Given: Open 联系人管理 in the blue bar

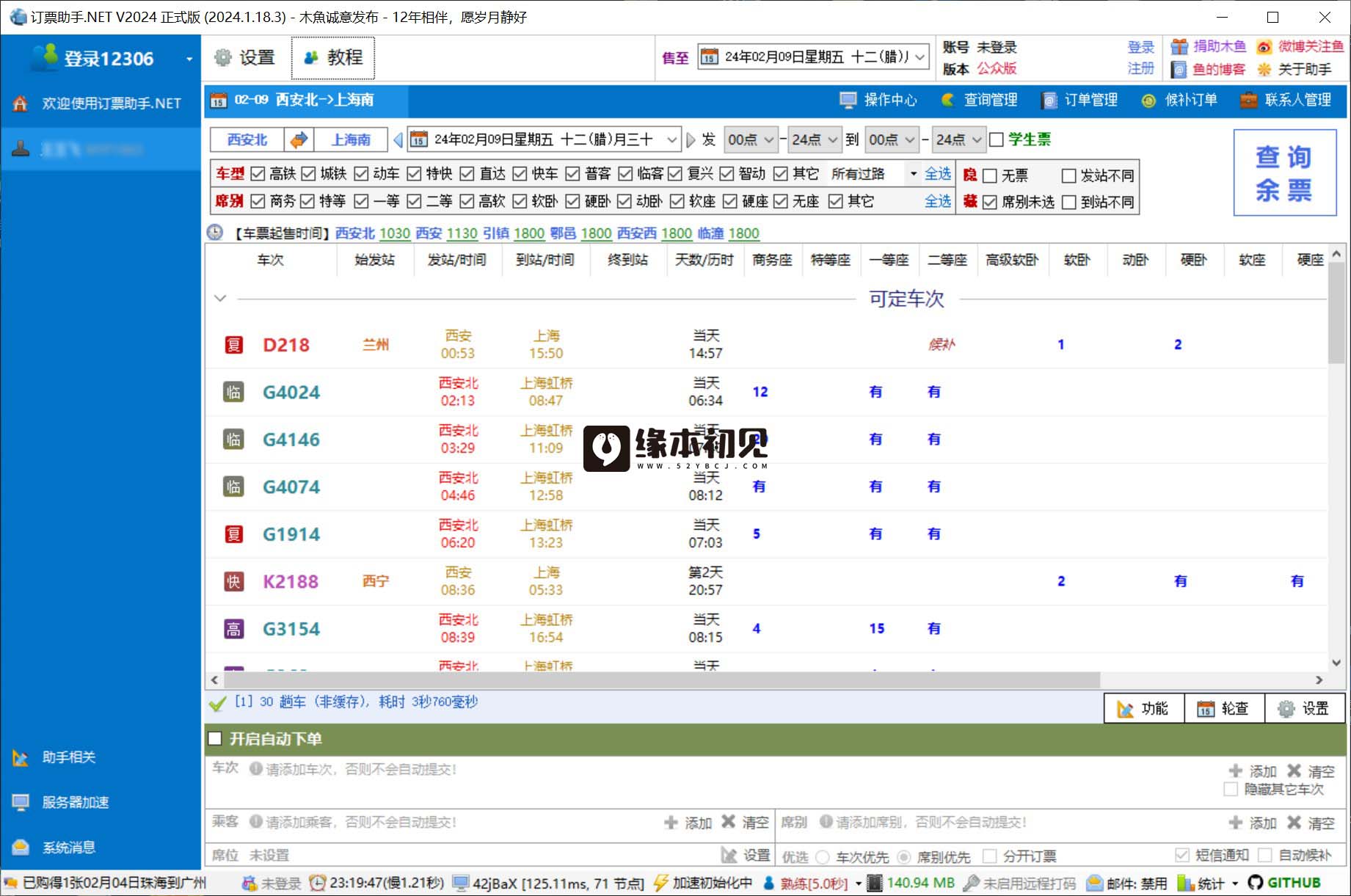Looking at the screenshot, I should (1286, 100).
